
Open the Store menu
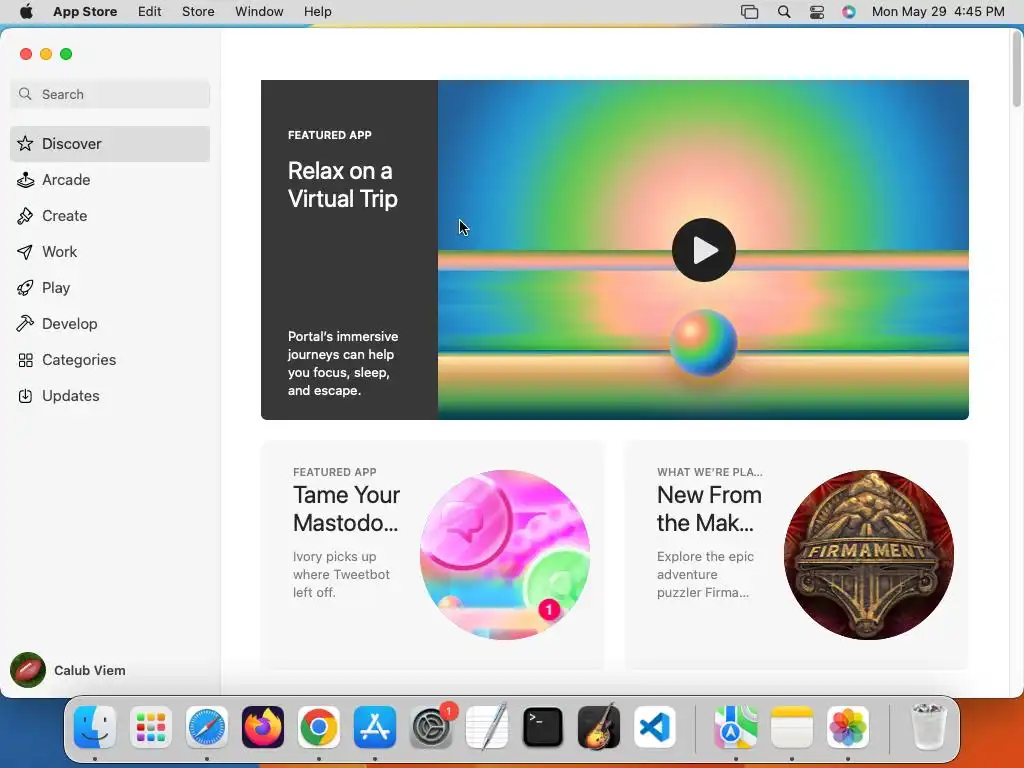point(198,12)
